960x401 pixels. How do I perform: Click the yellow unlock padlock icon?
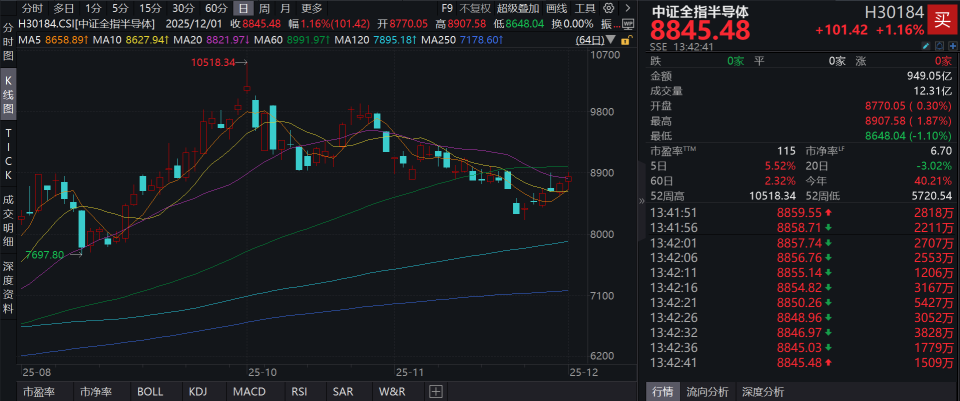pos(626,40)
